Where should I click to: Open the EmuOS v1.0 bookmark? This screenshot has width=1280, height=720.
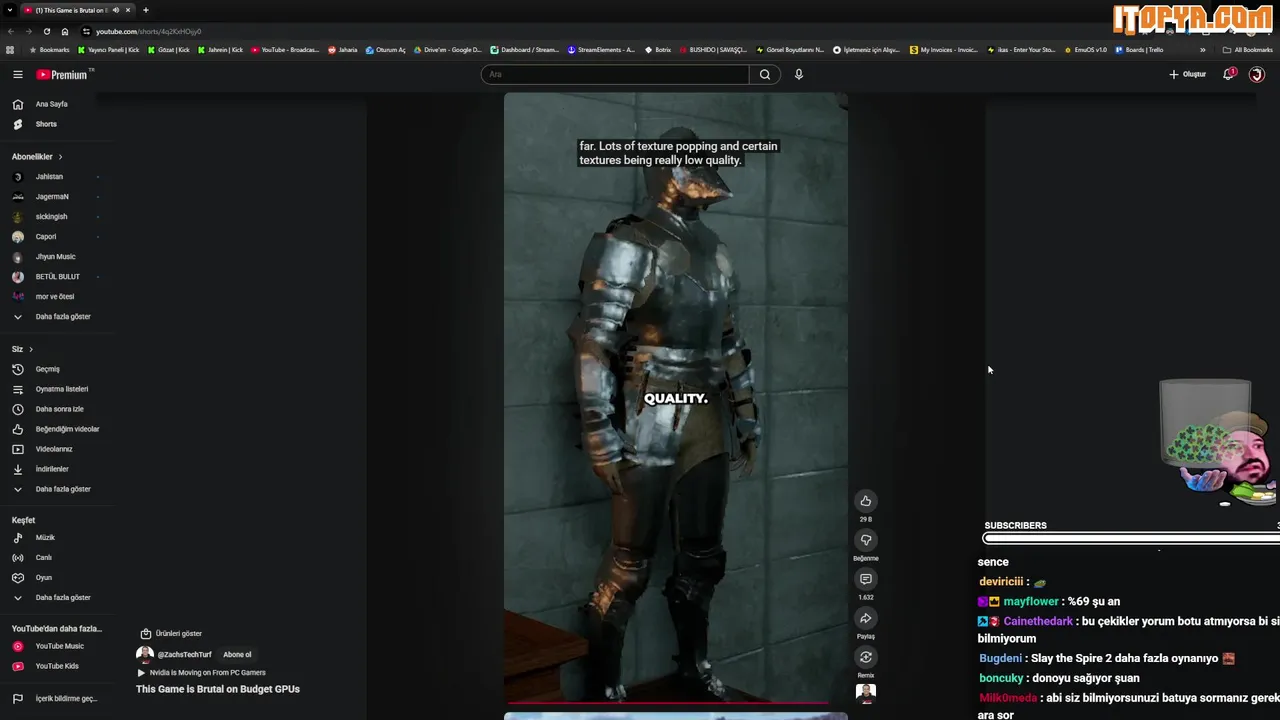(1085, 50)
